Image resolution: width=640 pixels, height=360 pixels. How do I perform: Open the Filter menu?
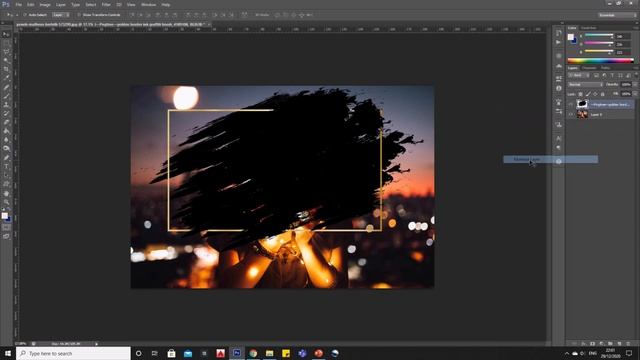point(106,4)
